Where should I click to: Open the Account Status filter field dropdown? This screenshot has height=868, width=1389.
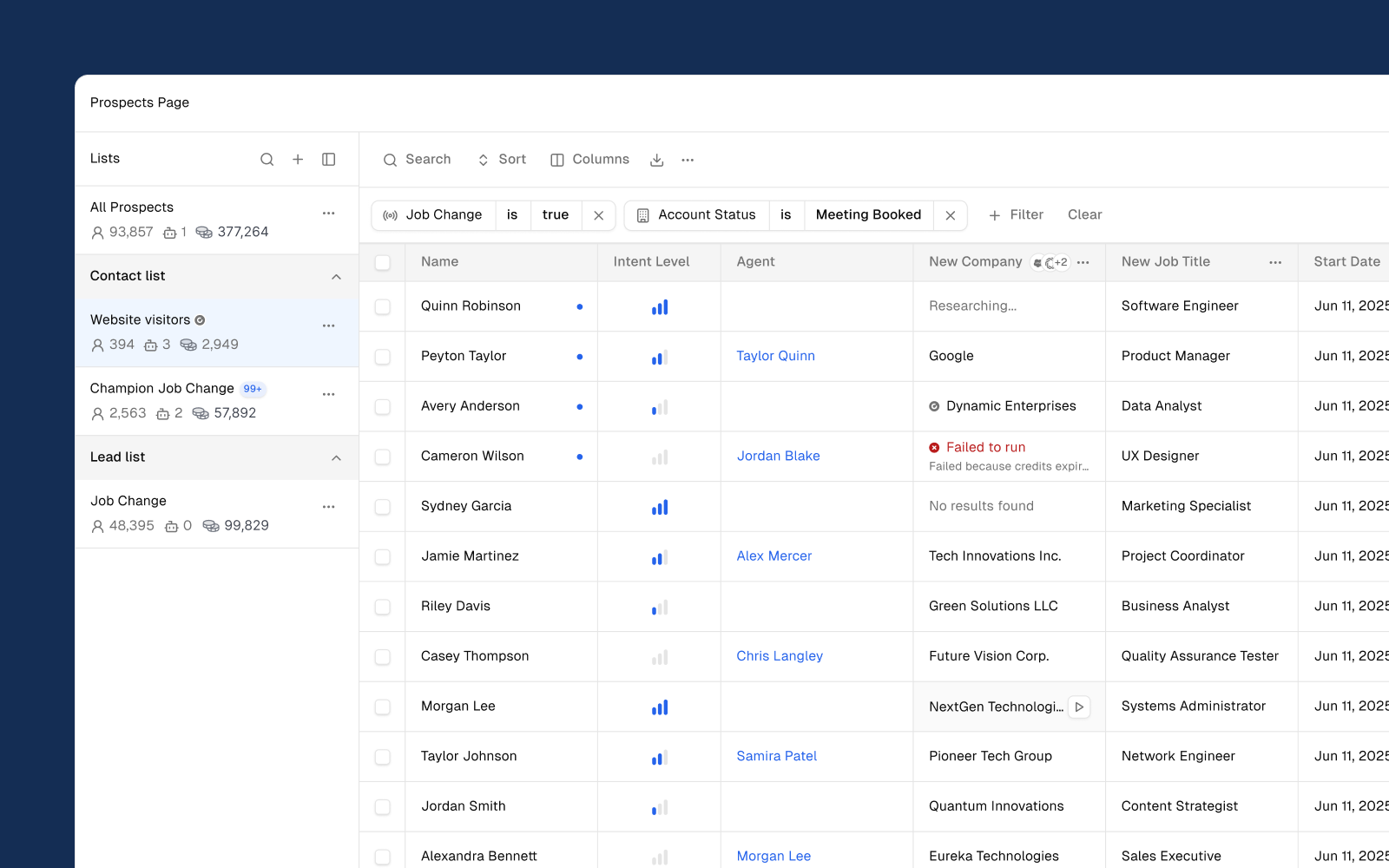point(697,215)
